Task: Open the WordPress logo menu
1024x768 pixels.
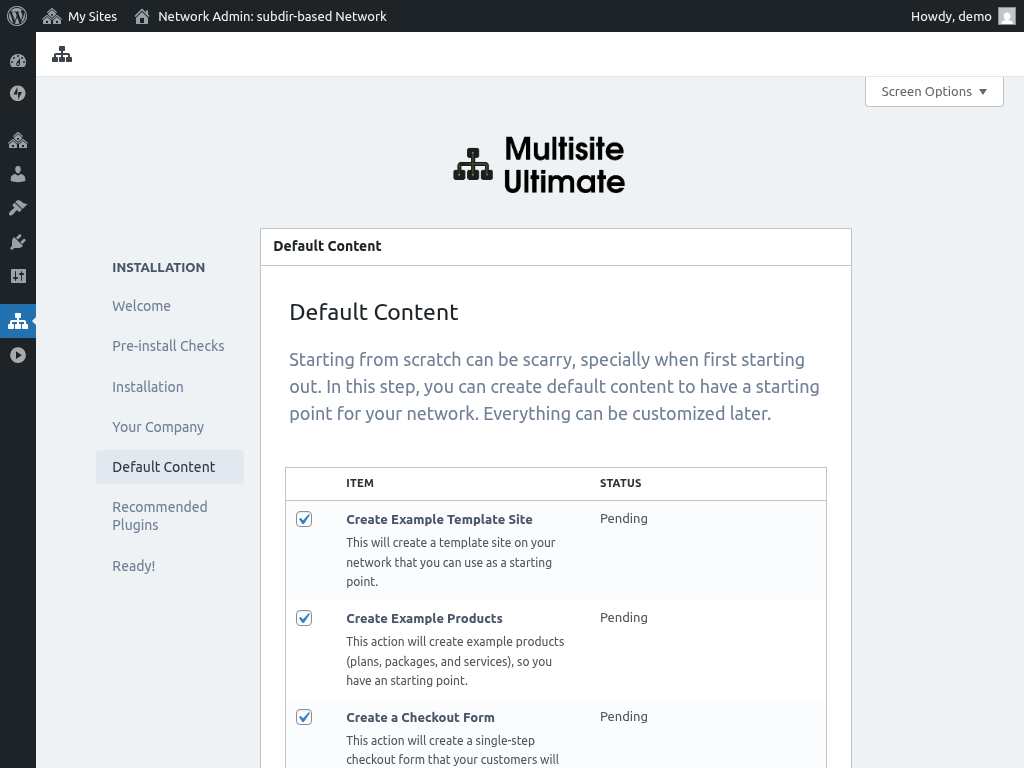Action: pyautogui.click(x=17, y=16)
